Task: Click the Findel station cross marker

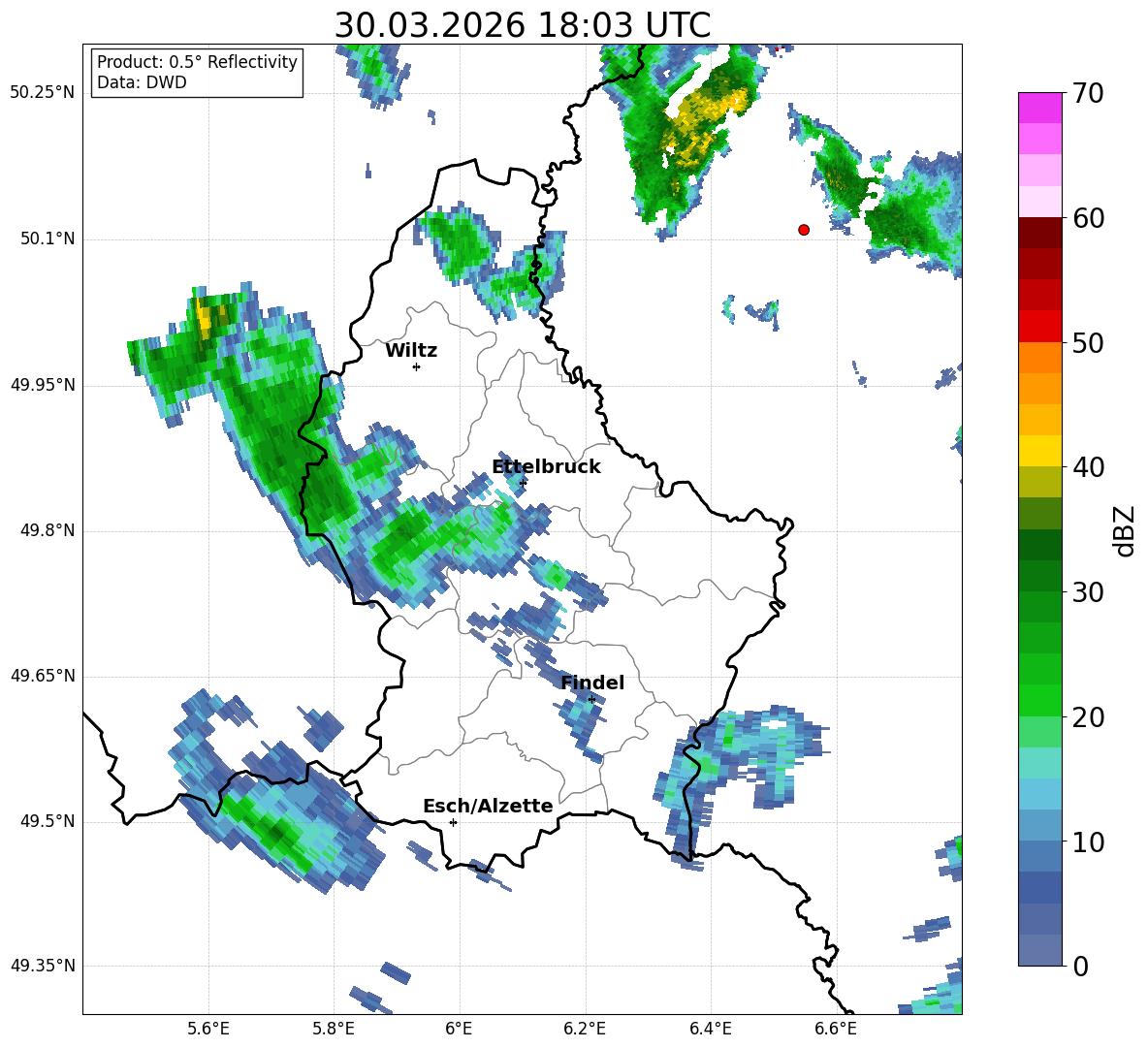Action: [591, 700]
